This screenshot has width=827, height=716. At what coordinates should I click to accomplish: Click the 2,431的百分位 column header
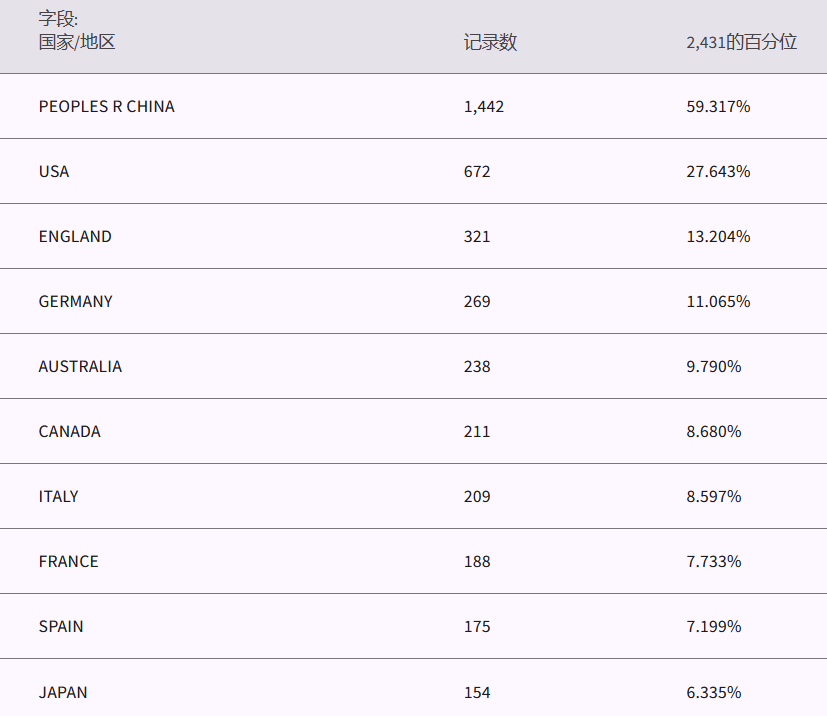click(x=741, y=42)
